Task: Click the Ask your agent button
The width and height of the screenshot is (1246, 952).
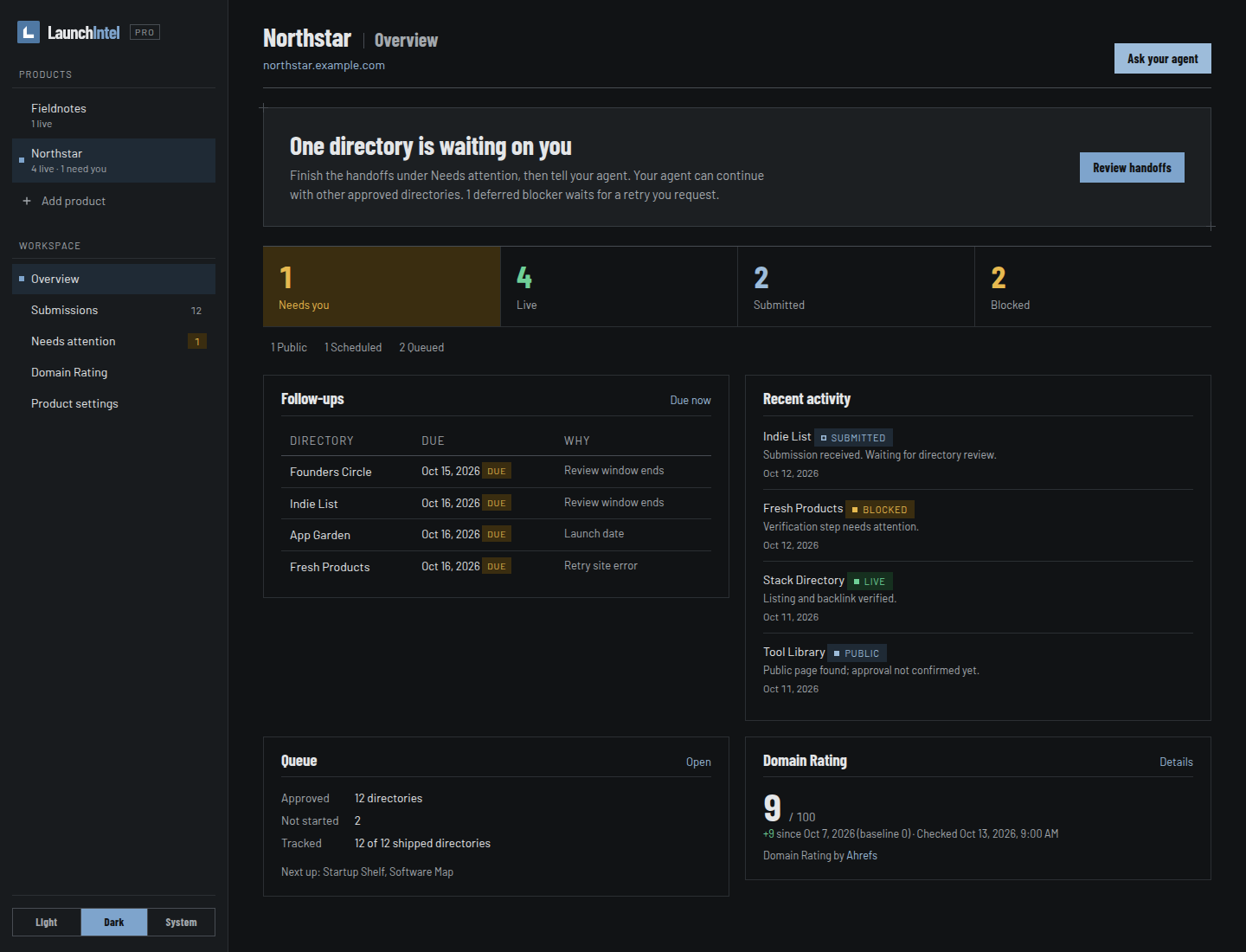Action: point(1162,59)
